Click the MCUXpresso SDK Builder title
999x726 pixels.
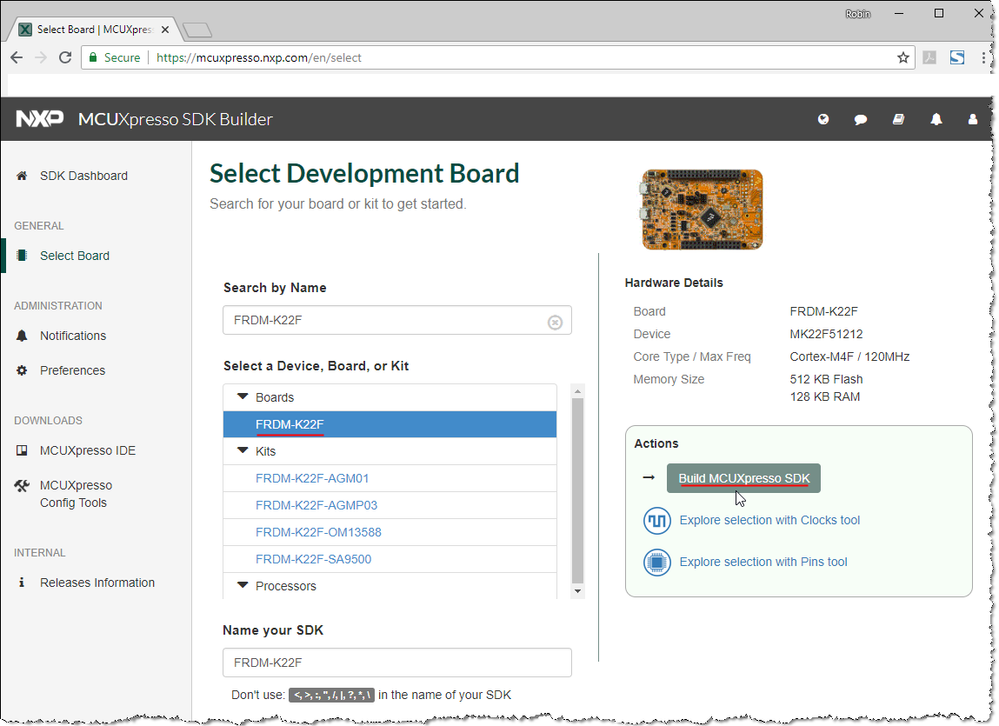coord(175,119)
